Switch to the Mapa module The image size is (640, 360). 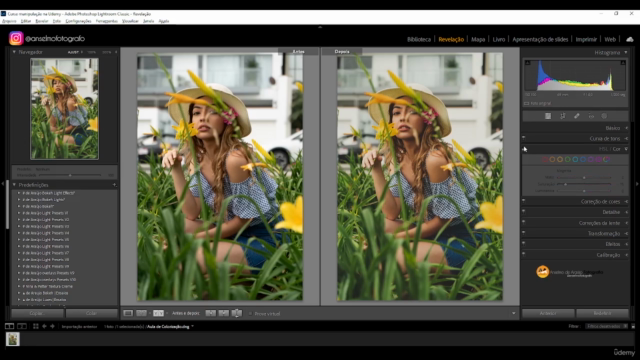(x=478, y=40)
